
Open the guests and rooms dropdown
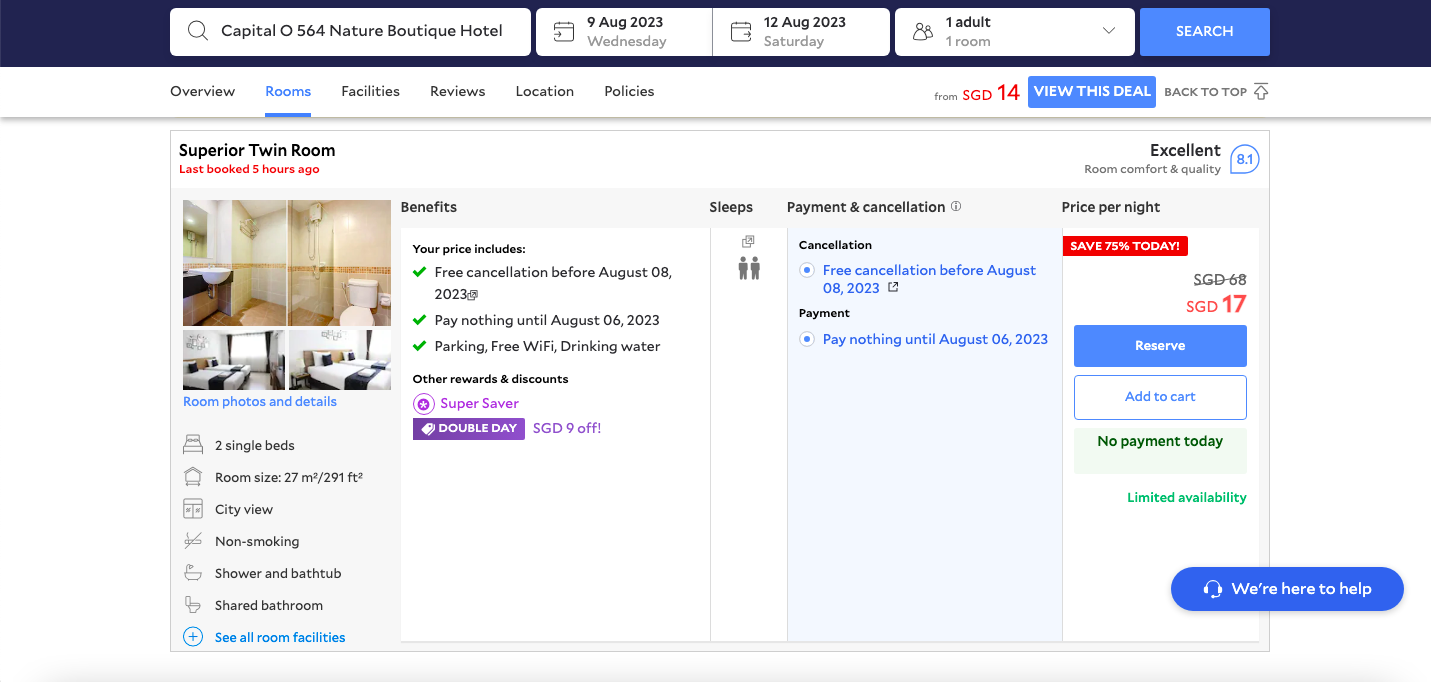pyautogui.click(x=1015, y=32)
